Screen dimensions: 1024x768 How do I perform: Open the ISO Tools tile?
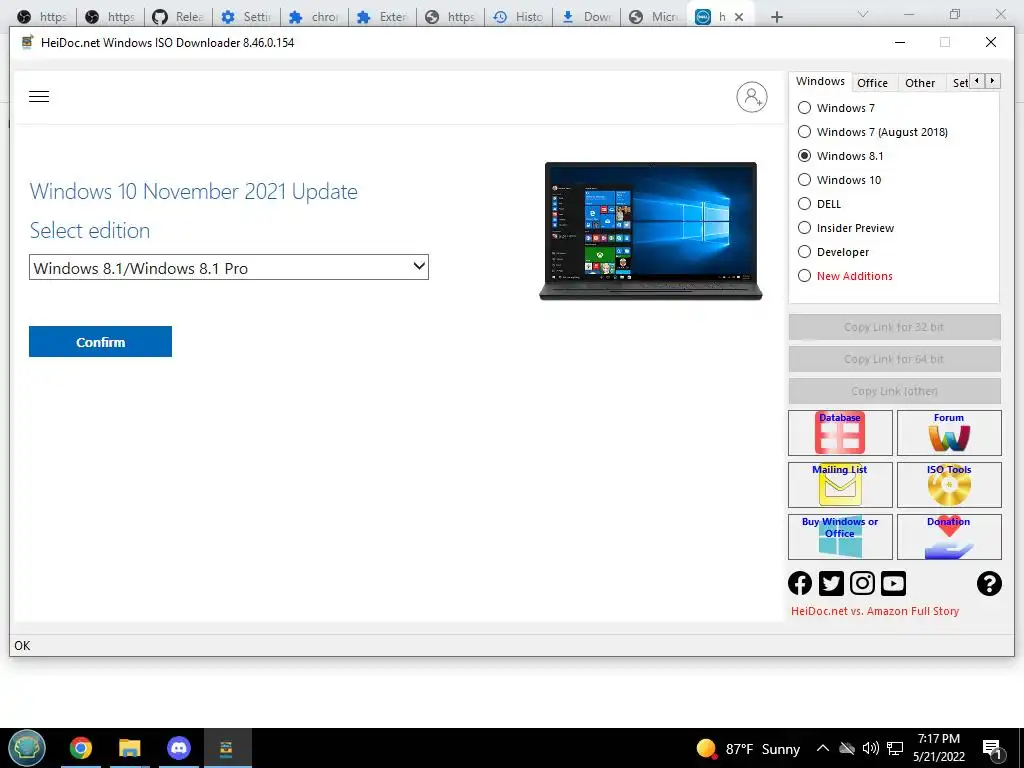pyautogui.click(x=949, y=485)
